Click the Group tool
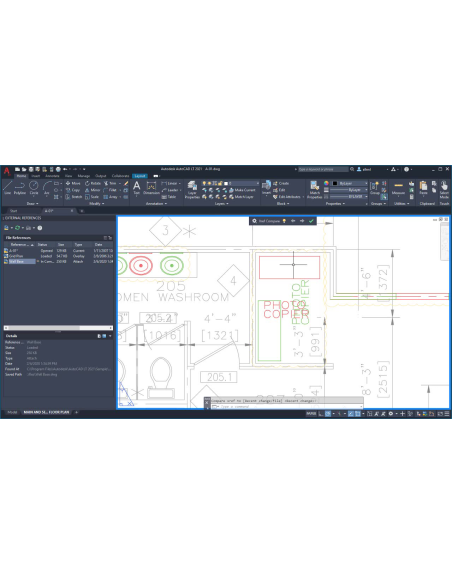Viewport: 452px width, 584px height. 375,187
